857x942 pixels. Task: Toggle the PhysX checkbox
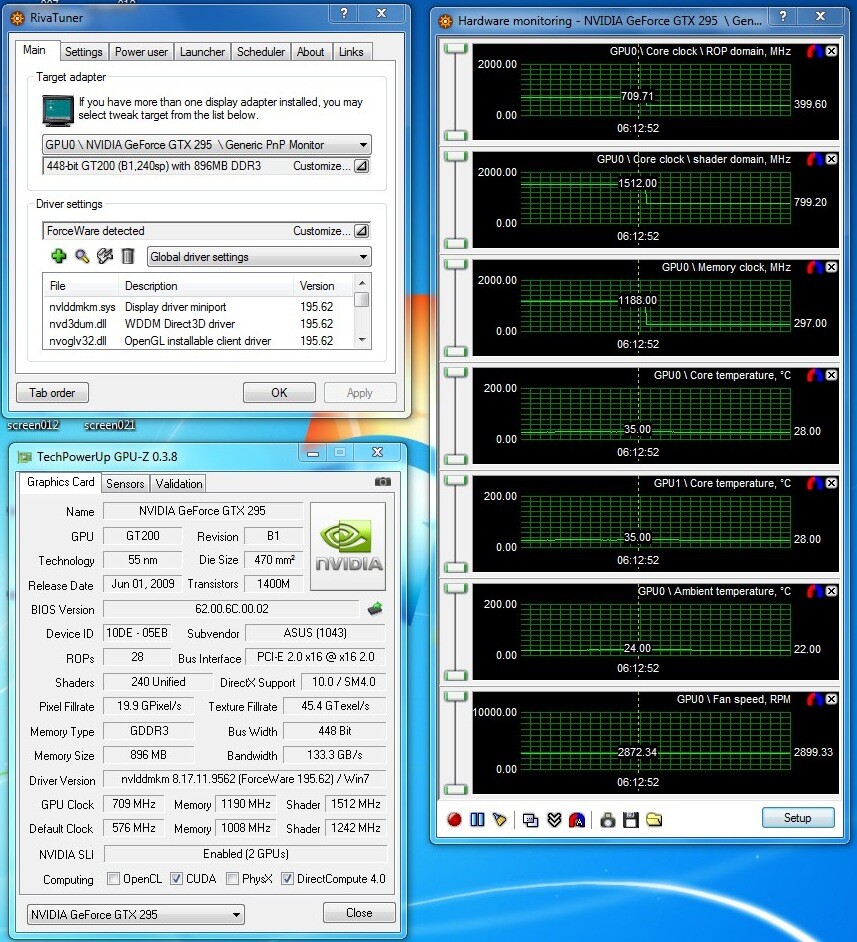click(232, 880)
